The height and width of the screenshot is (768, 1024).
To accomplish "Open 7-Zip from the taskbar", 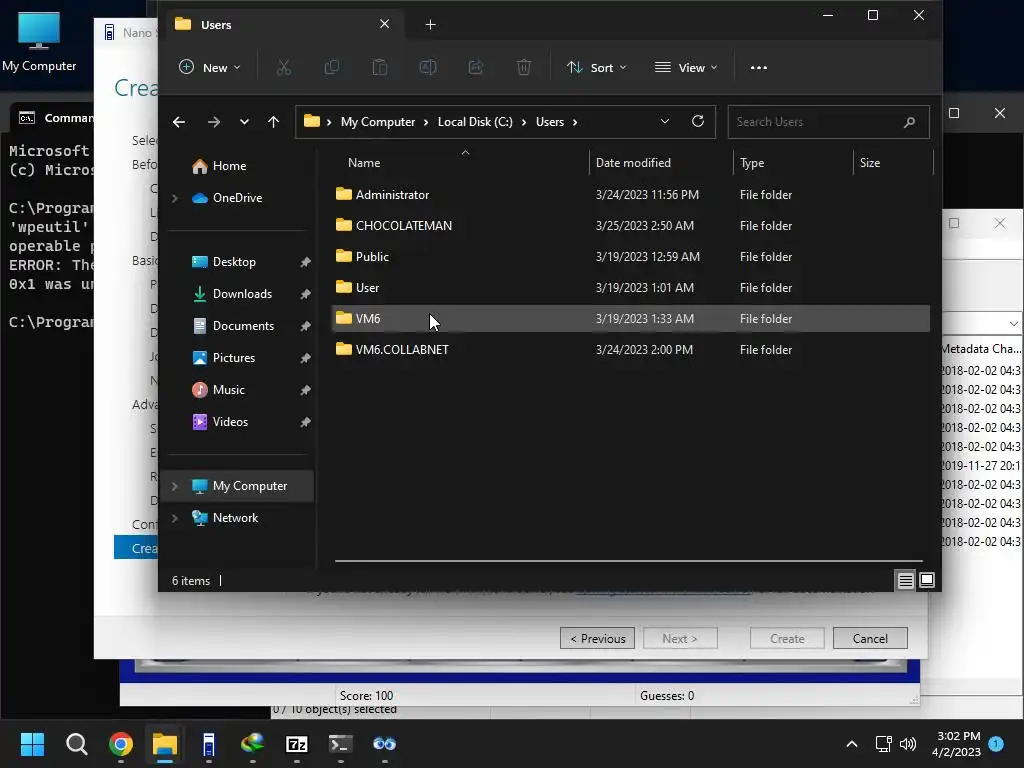I will point(297,744).
